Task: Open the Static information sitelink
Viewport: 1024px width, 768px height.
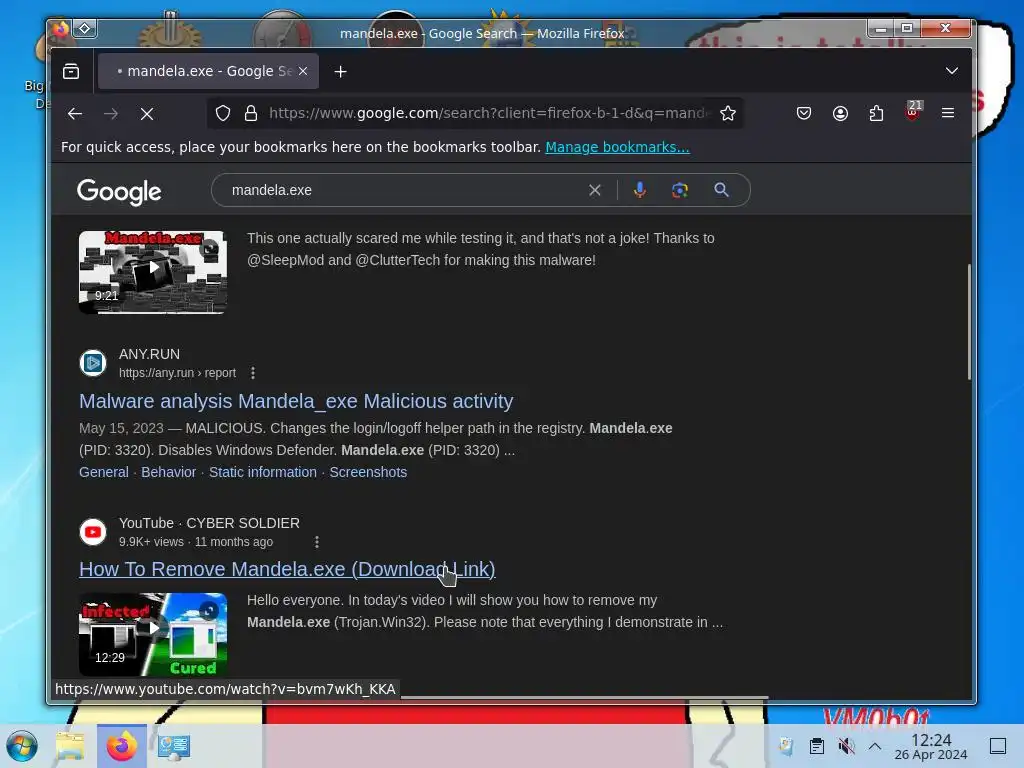Action: 263,472
